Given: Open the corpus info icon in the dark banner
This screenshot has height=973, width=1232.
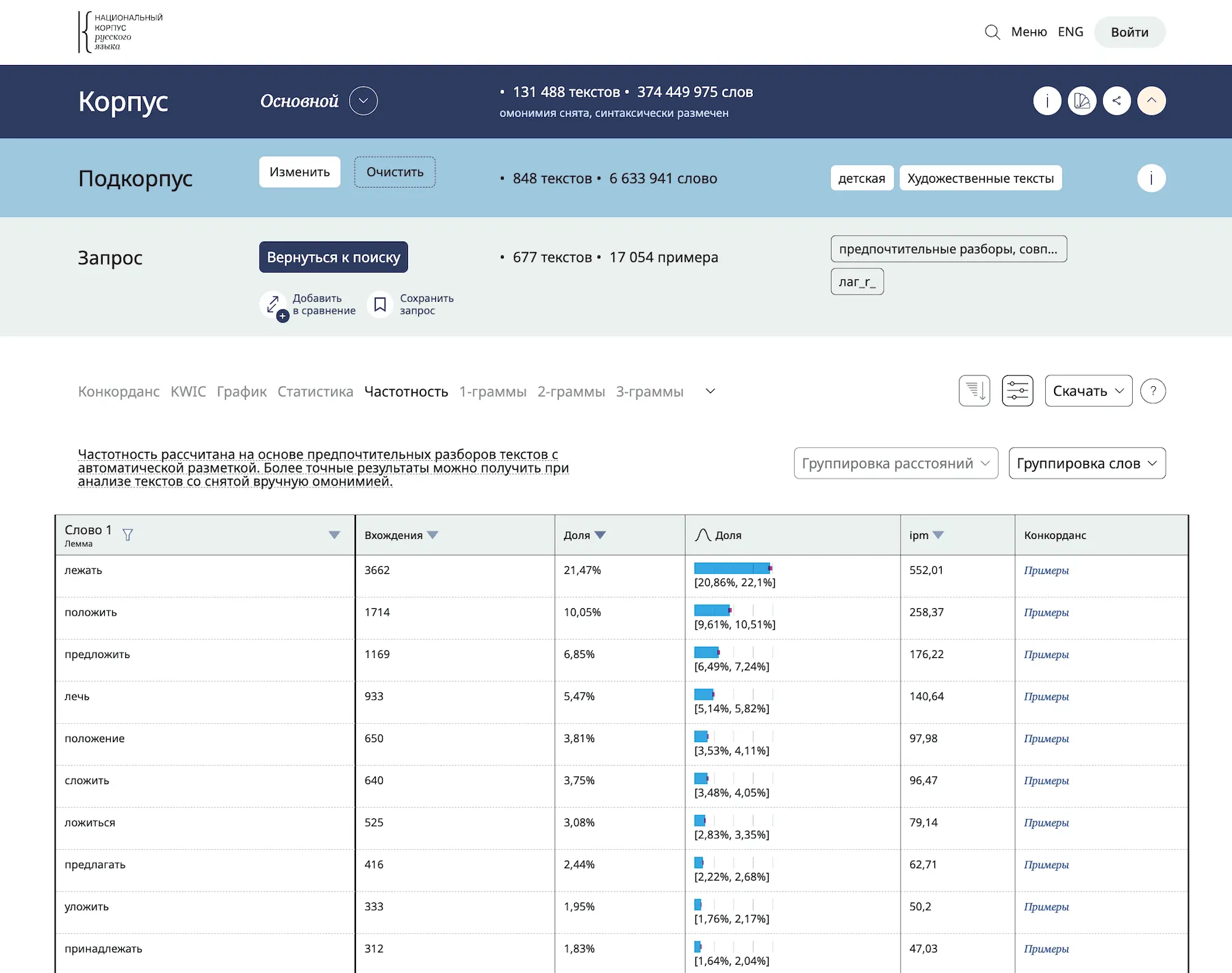Looking at the screenshot, I should [x=1047, y=101].
